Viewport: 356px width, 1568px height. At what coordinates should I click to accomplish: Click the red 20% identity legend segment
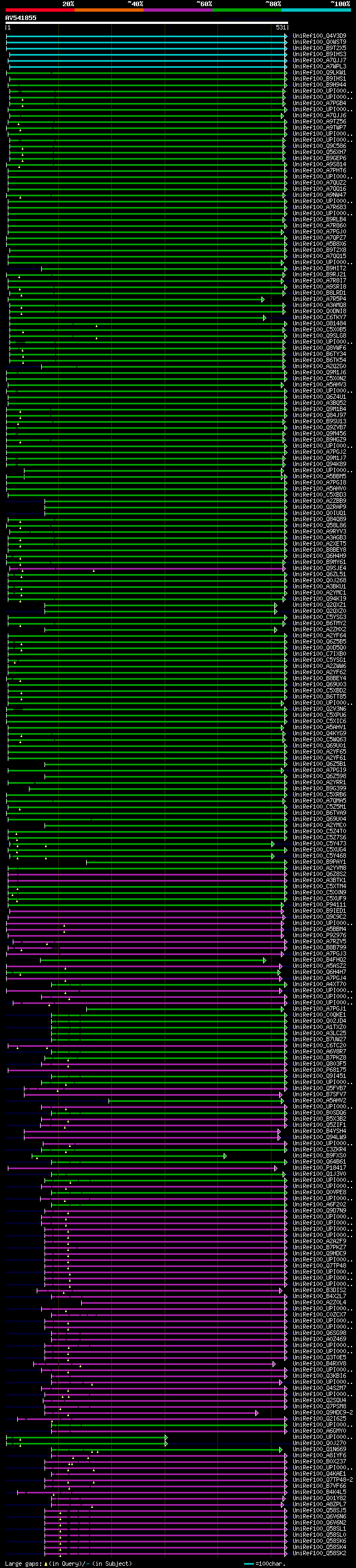tap(39, 10)
